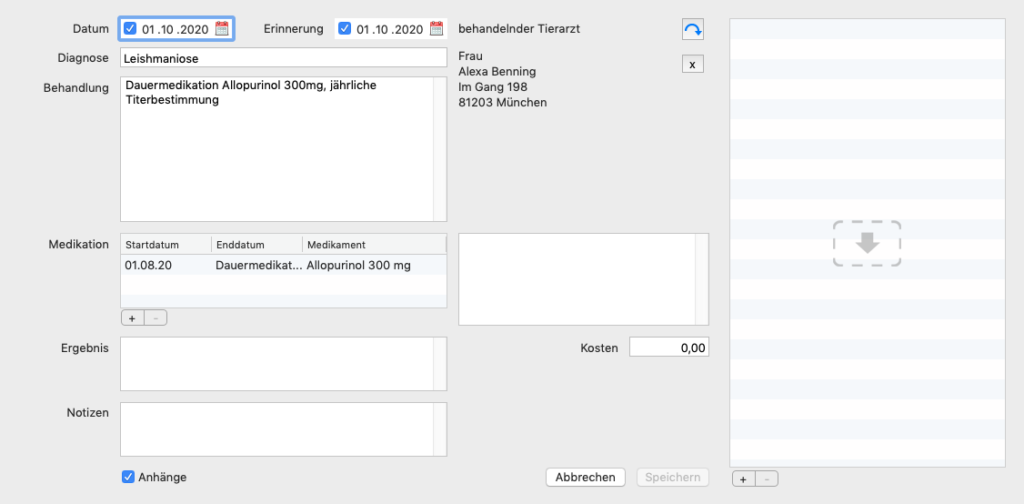Click the Speichern button
This screenshot has height=504, width=1024.
tap(673, 477)
